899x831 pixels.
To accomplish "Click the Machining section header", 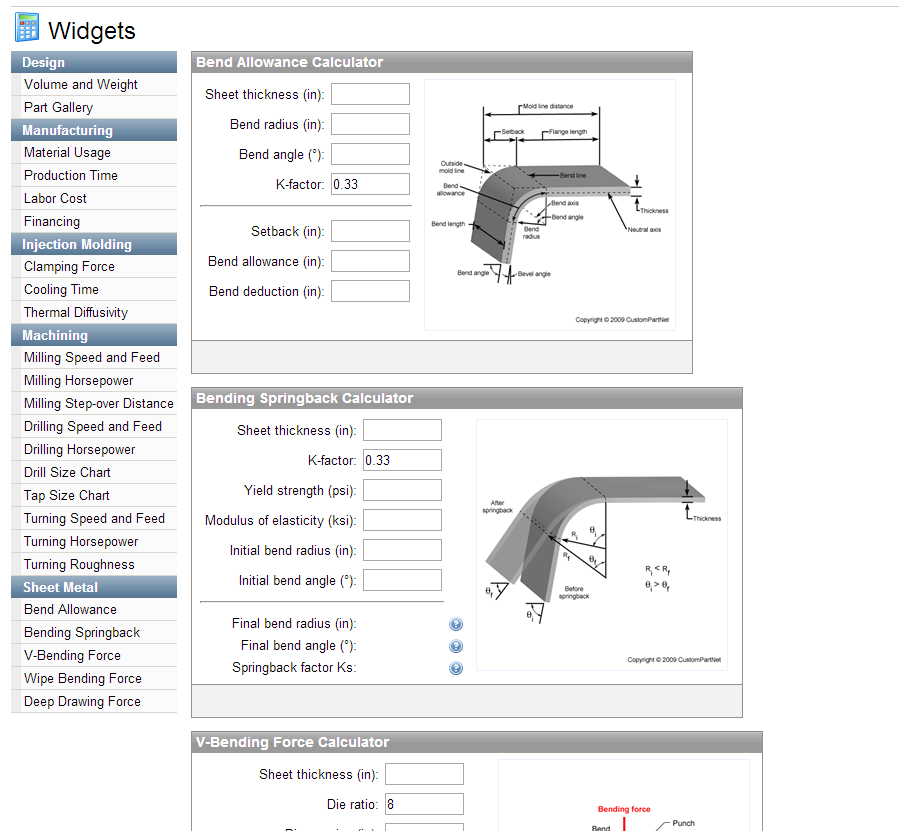I will [94, 335].
